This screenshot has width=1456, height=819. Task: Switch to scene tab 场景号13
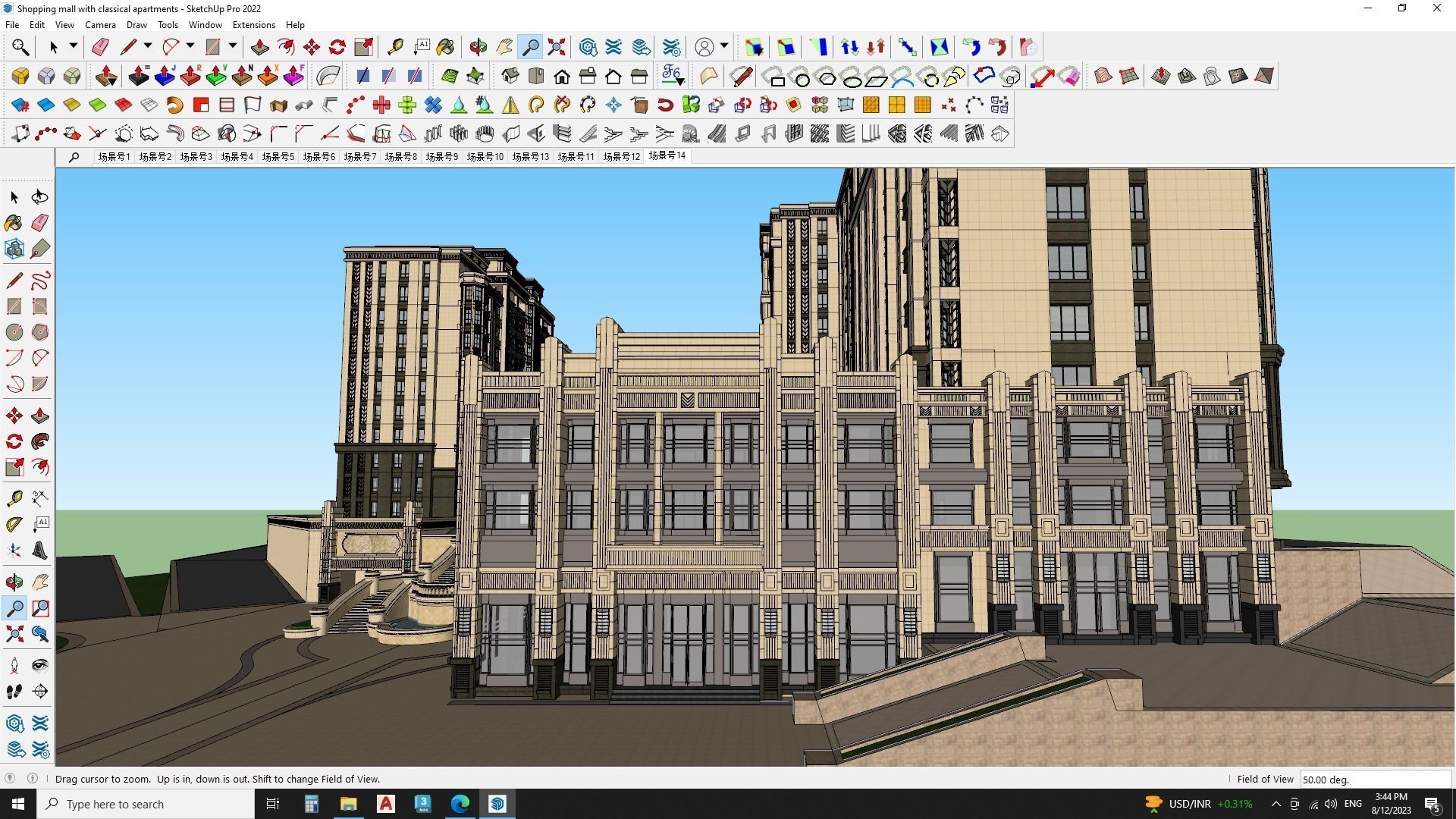(x=530, y=157)
